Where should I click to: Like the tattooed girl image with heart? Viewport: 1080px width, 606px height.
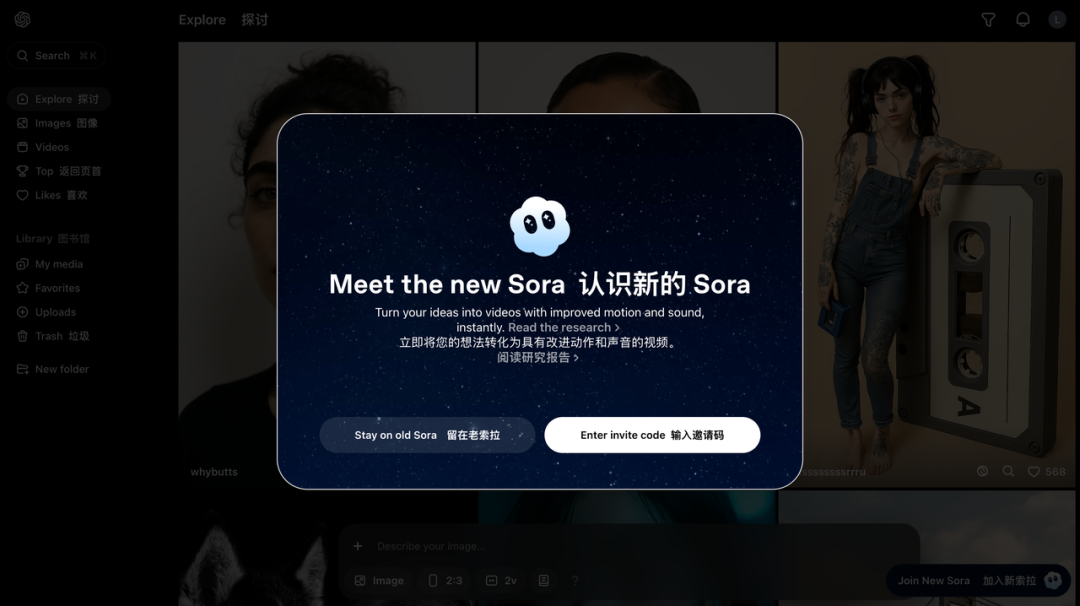pyautogui.click(x=1034, y=472)
